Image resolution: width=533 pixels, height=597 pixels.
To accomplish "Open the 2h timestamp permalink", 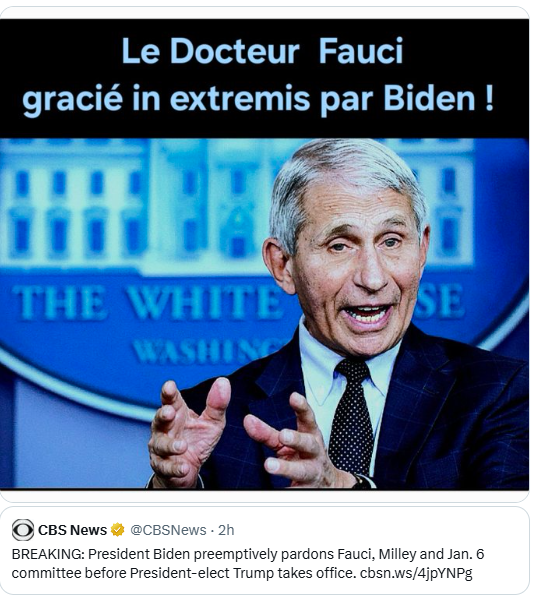I will (226, 530).
